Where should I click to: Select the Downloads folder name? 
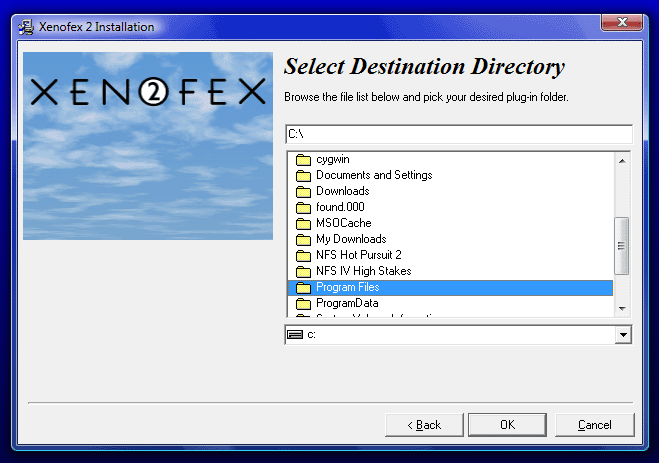[x=343, y=191]
